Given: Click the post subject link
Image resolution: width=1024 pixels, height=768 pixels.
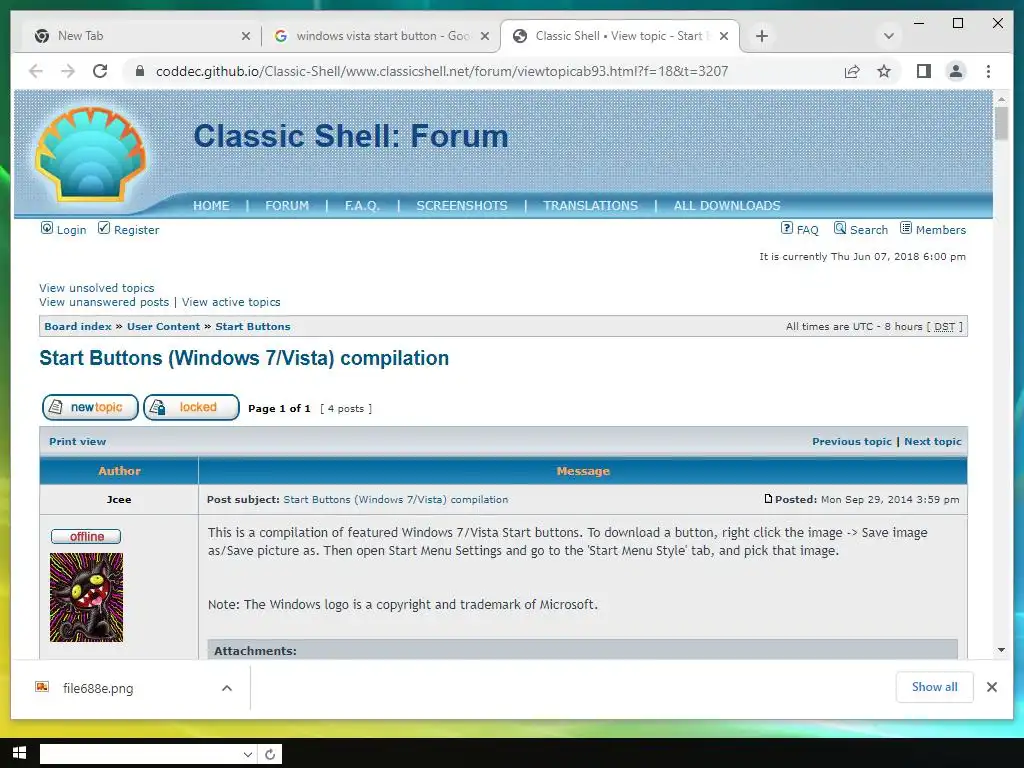Looking at the screenshot, I should click(x=396, y=500).
